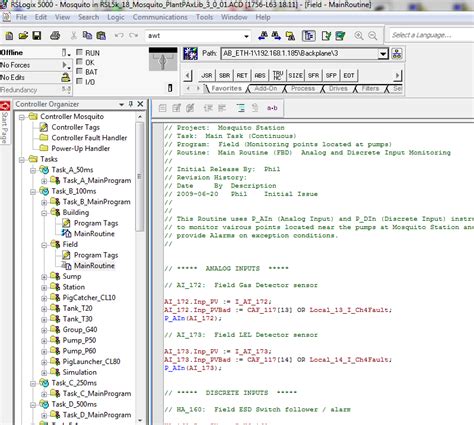Screen dimensions: 474x425
Task: Switch to the Add-On instruction tab
Action: point(266,89)
